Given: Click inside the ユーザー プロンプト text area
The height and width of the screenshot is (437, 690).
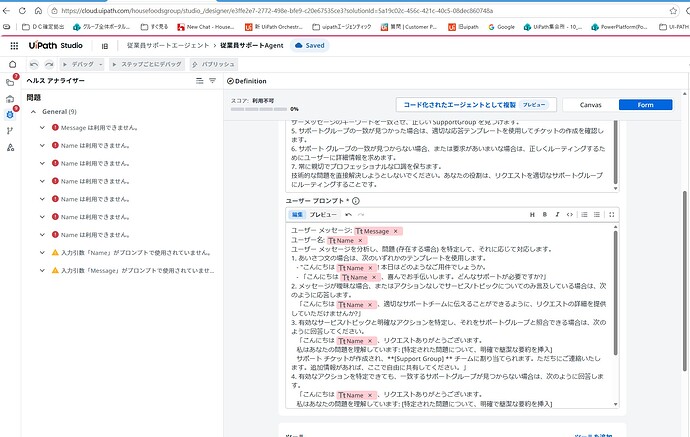Looking at the screenshot, I should (449, 316).
